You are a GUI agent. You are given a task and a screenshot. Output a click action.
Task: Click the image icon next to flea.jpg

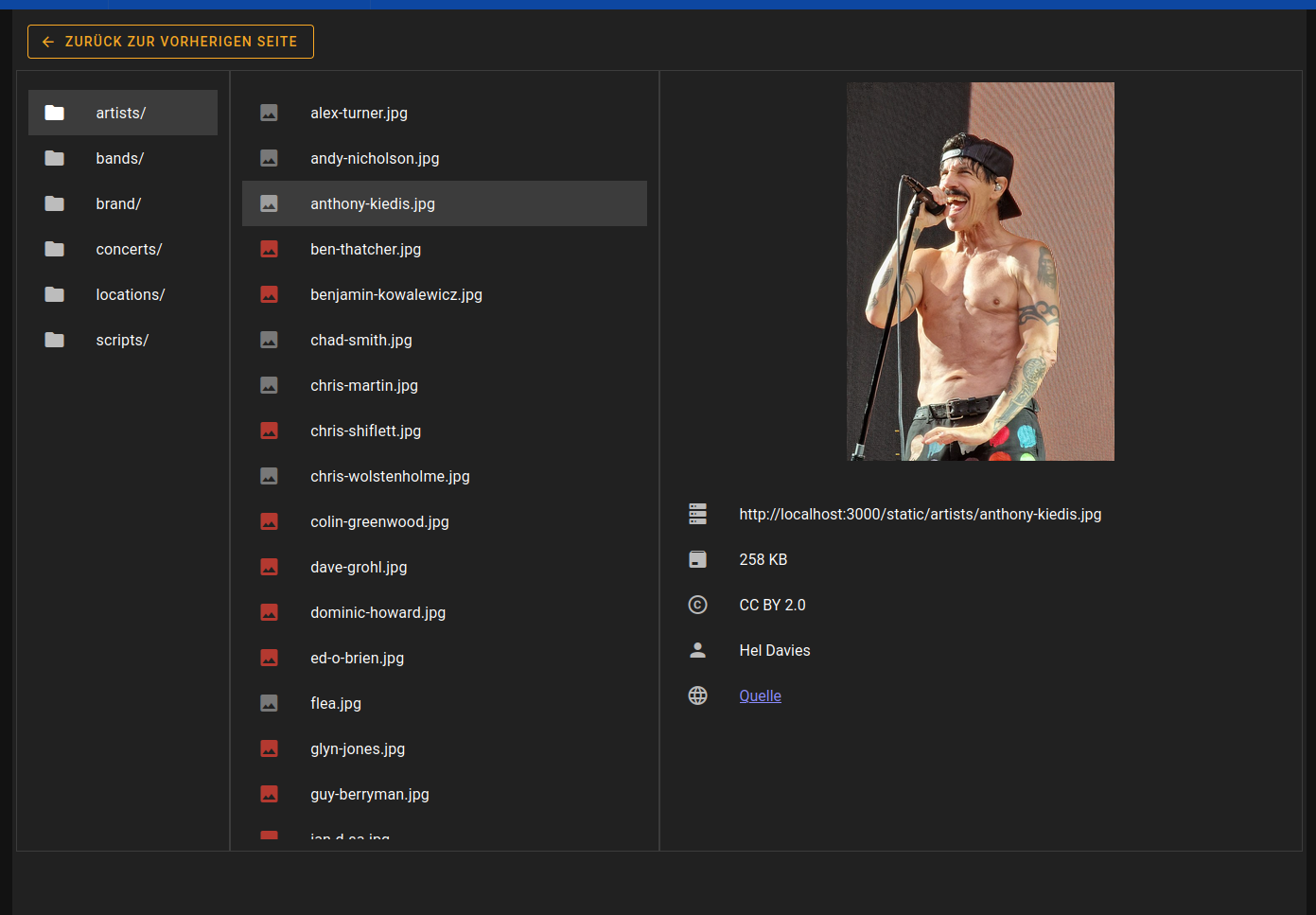269,703
